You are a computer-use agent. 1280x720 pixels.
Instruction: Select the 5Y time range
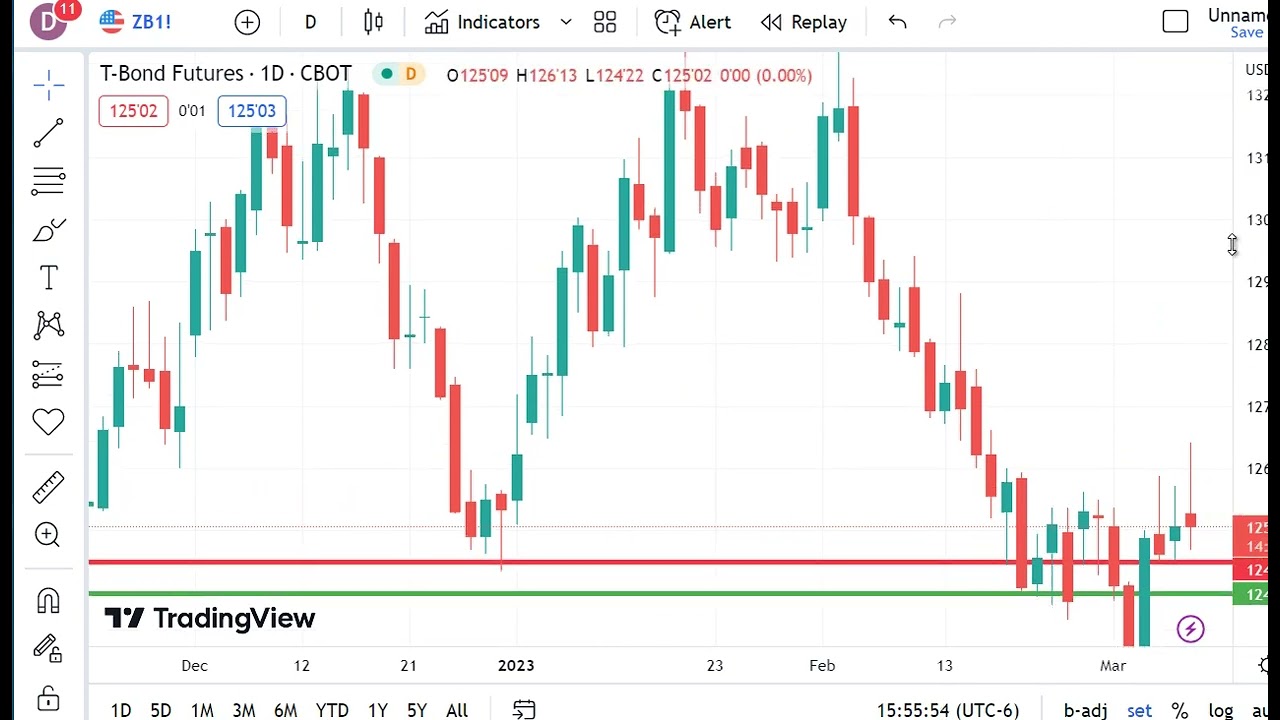416,710
